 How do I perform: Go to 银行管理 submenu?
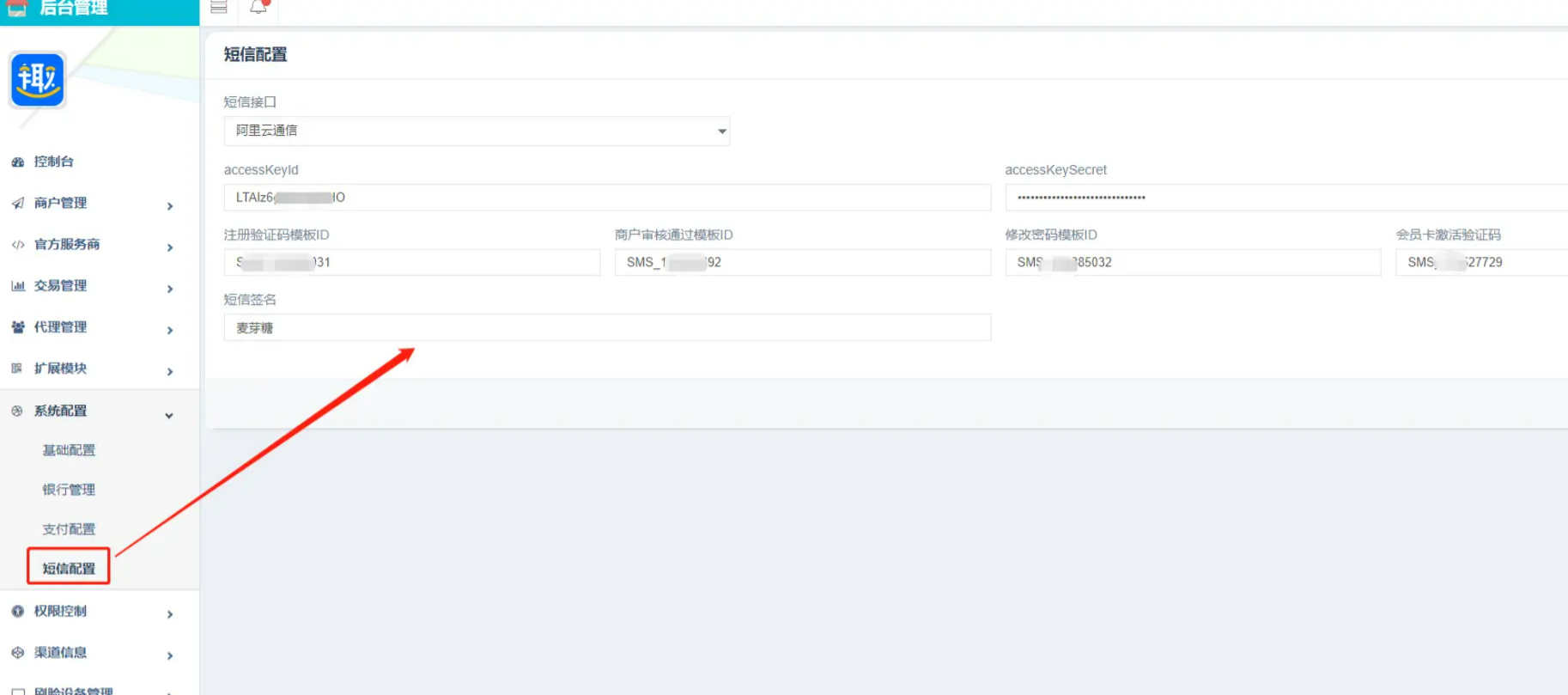coord(69,490)
